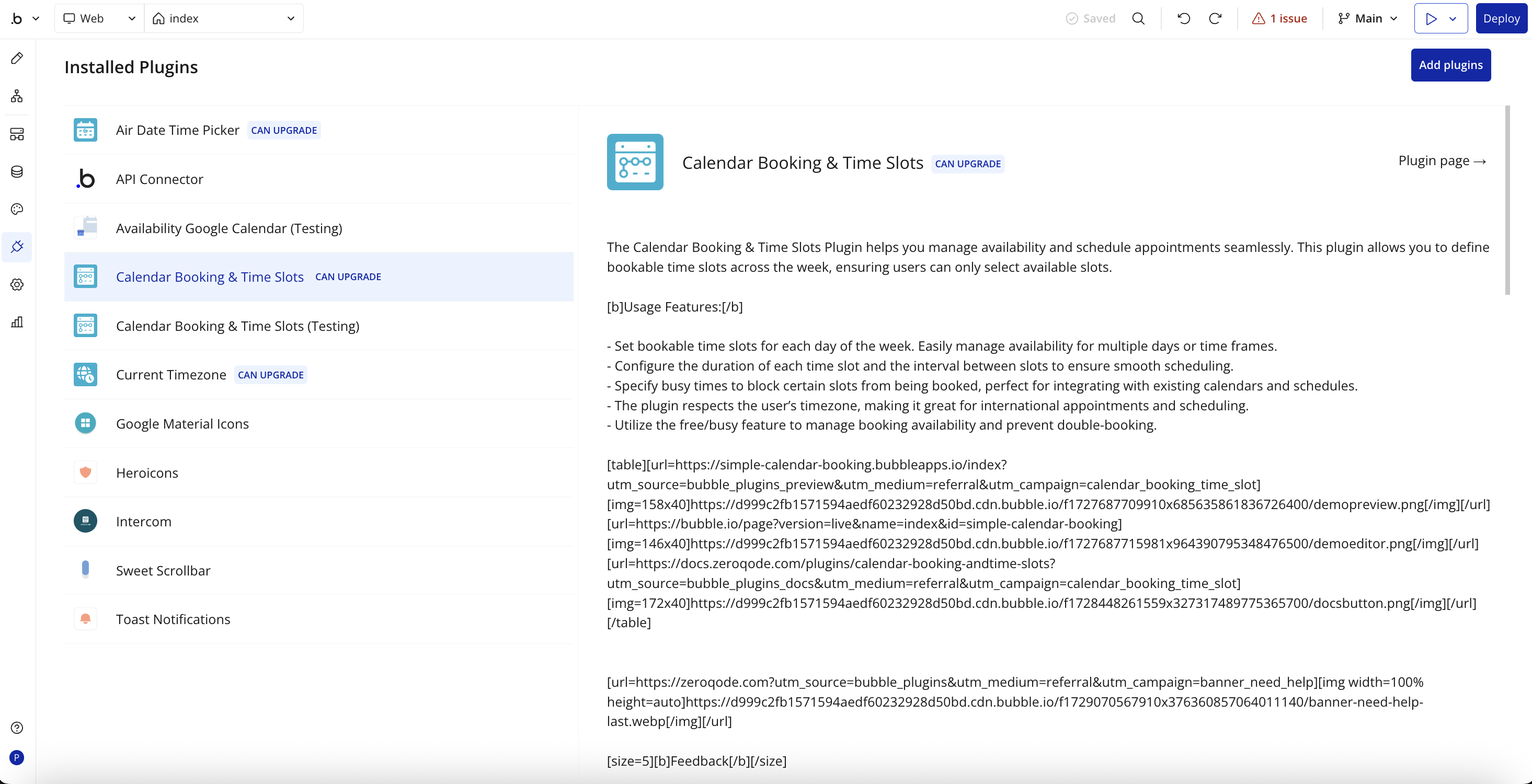Viewport: 1532px width, 784px height.
Task: Click the search magnifier in top bar
Action: [1138, 18]
